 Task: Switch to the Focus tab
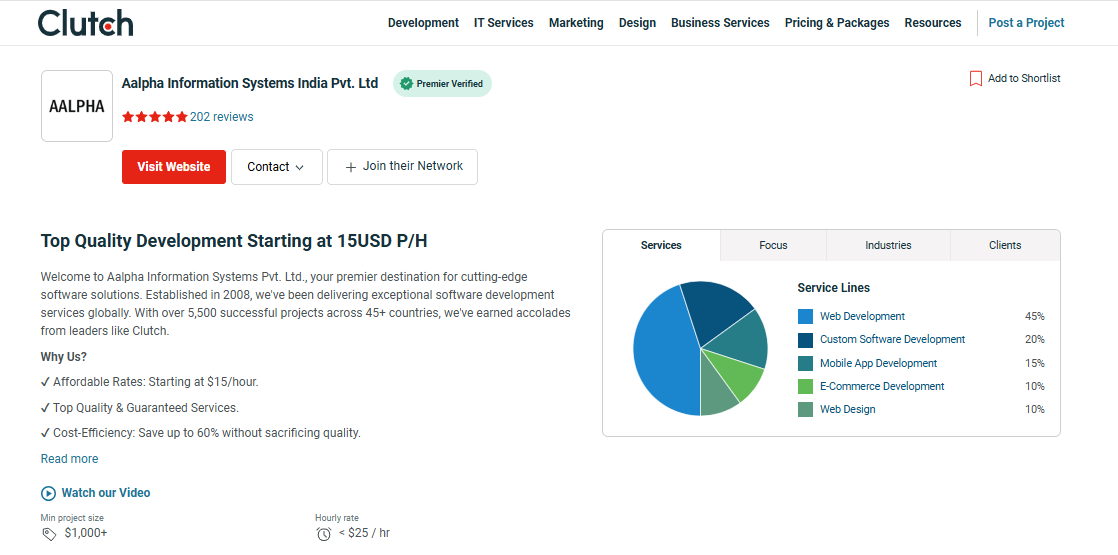pos(773,245)
